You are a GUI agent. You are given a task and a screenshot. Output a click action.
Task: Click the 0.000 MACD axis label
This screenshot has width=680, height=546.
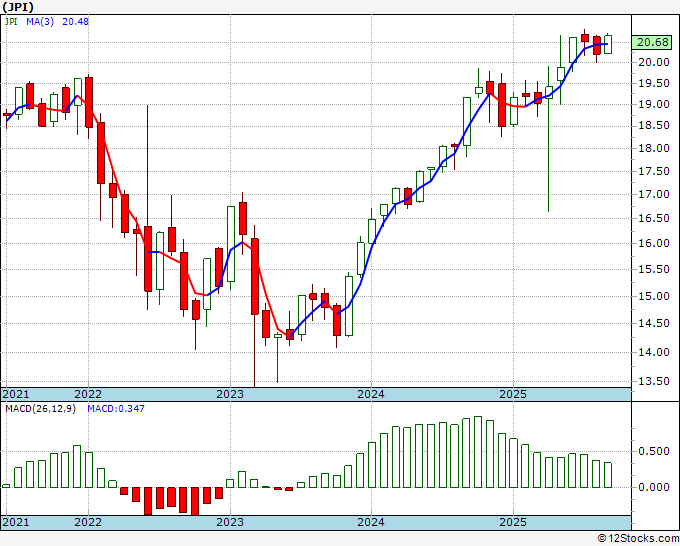pyautogui.click(x=654, y=487)
